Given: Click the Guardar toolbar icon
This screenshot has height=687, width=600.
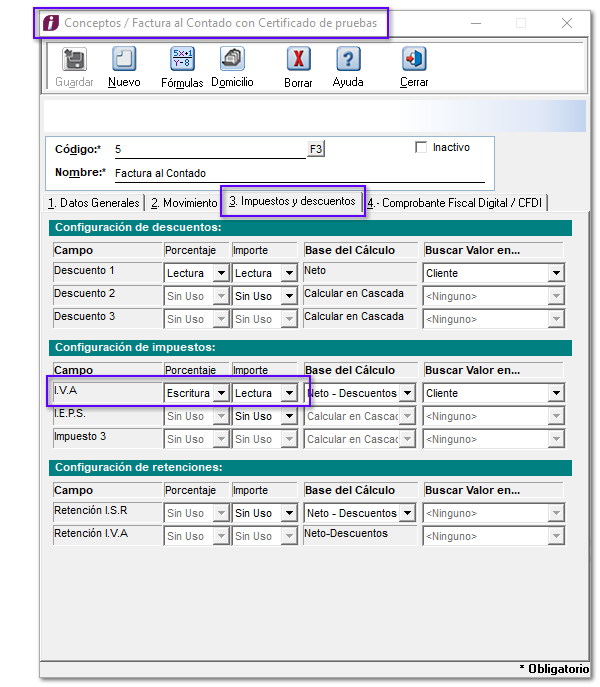Looking at the screenshot, I should (x=73, y=61).
